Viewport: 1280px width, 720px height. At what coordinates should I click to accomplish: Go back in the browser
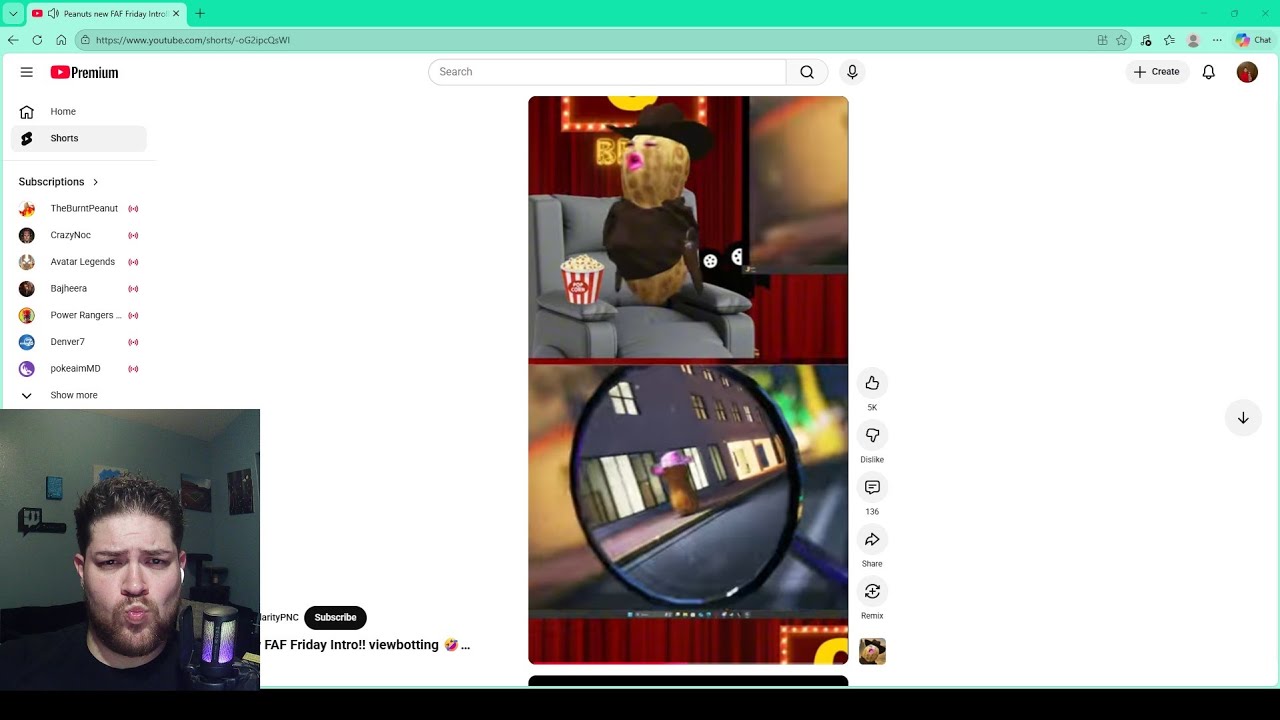[13, 40]
